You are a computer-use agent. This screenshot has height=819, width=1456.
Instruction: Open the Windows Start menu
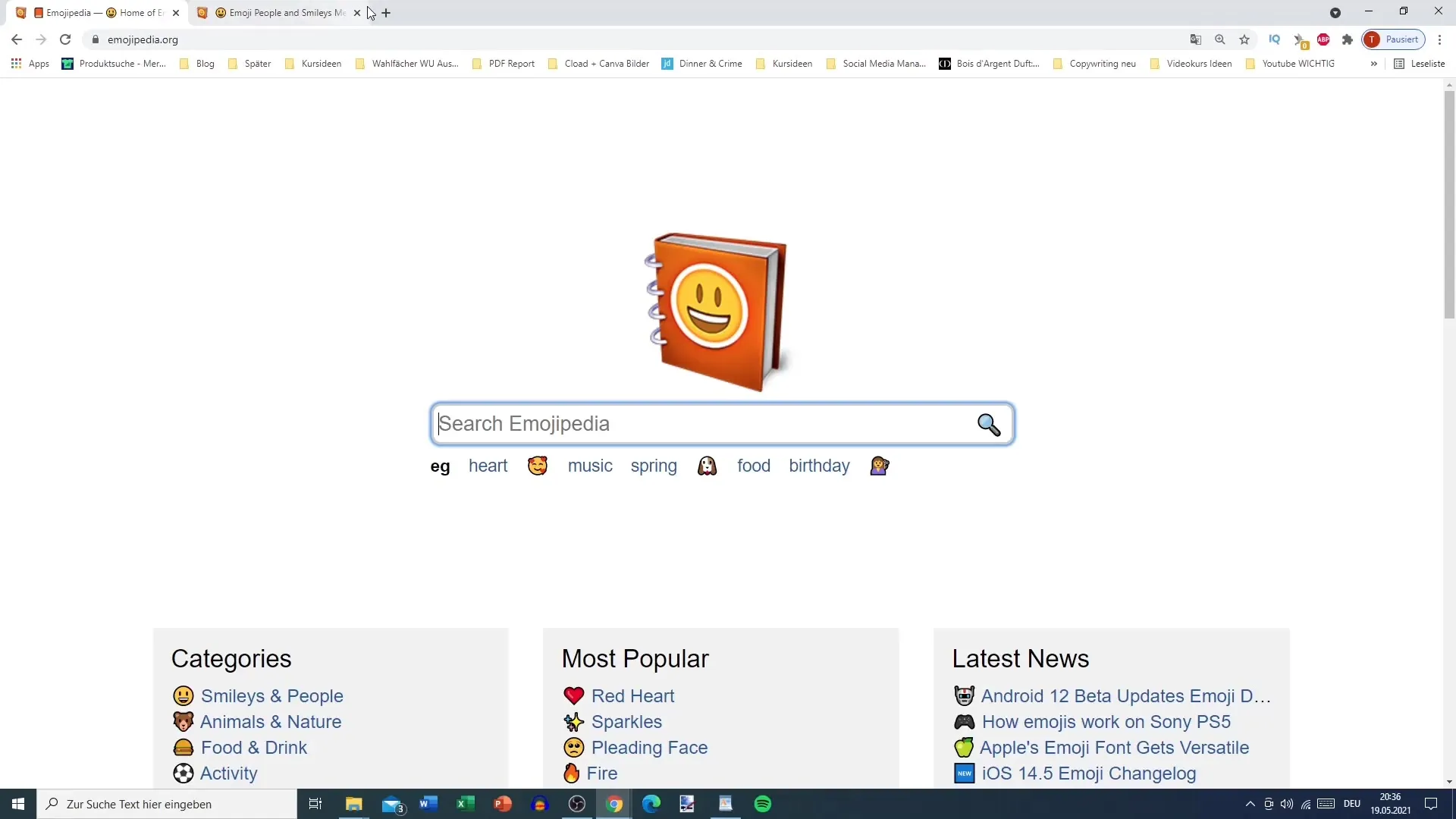click(18, 804)
